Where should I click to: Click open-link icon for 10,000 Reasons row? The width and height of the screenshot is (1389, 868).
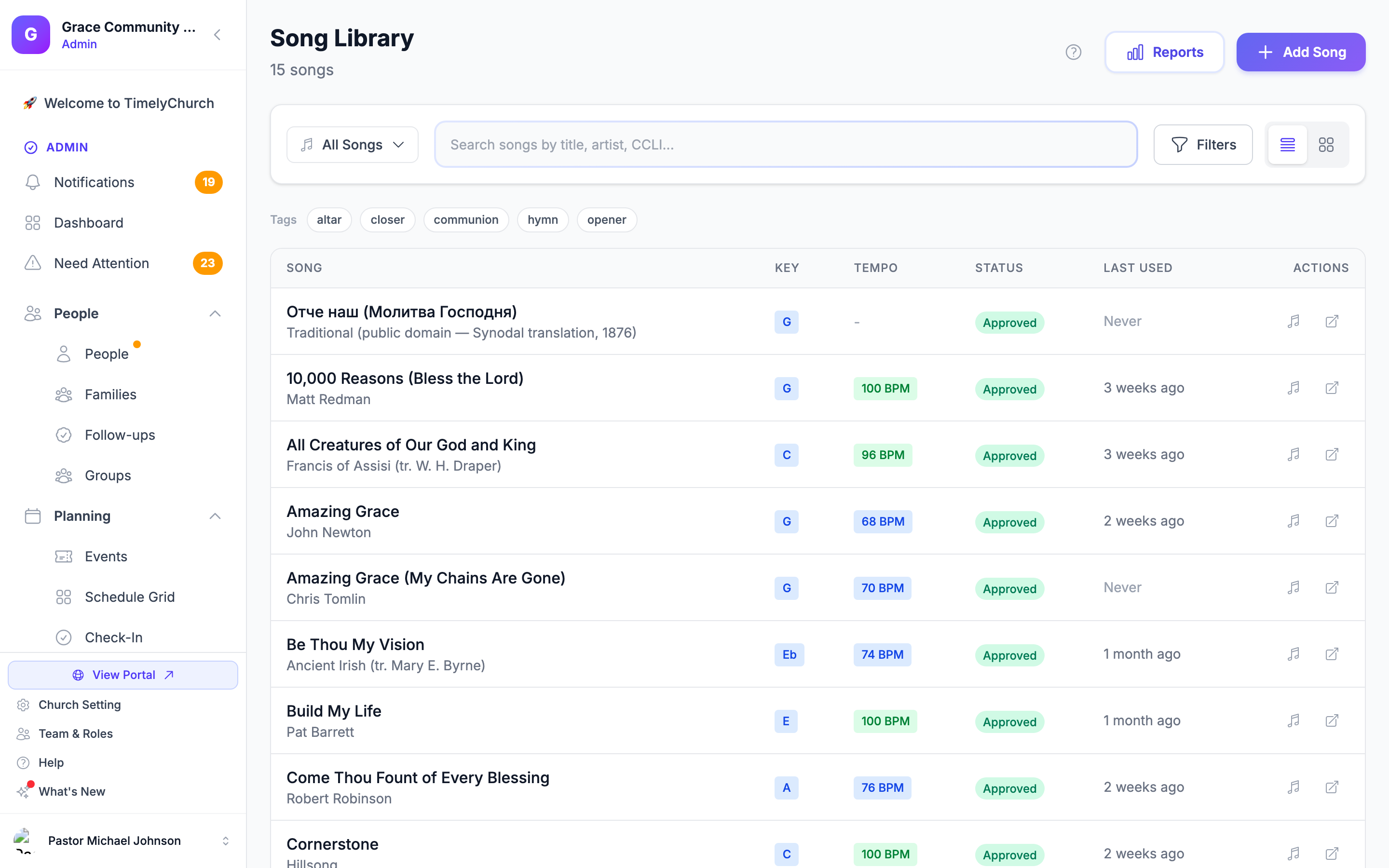tap(1332, 388)
